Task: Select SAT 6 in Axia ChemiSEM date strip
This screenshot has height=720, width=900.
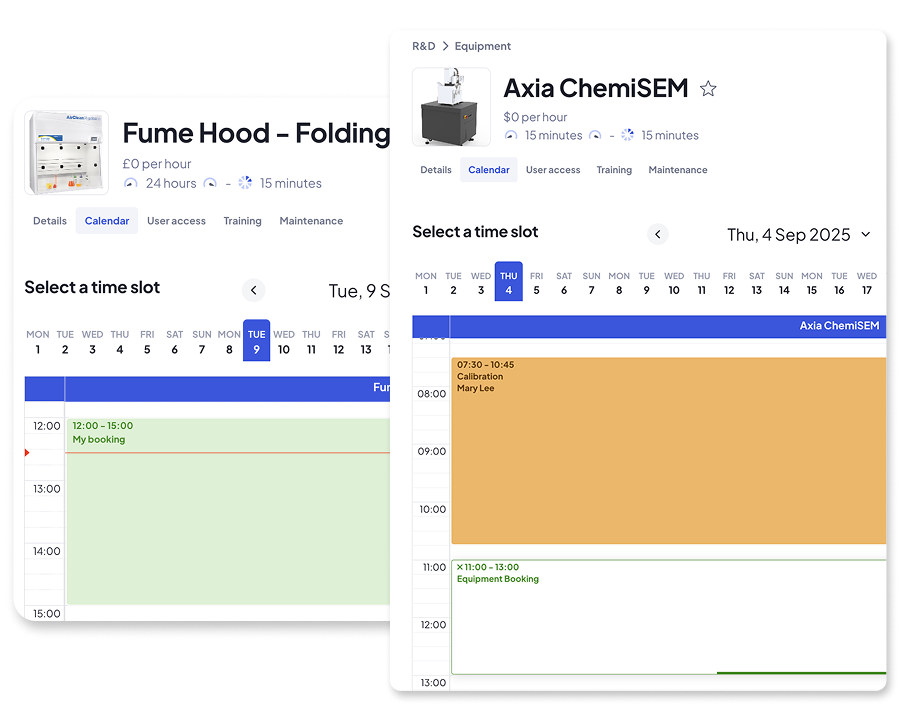Action: [564, 283]
